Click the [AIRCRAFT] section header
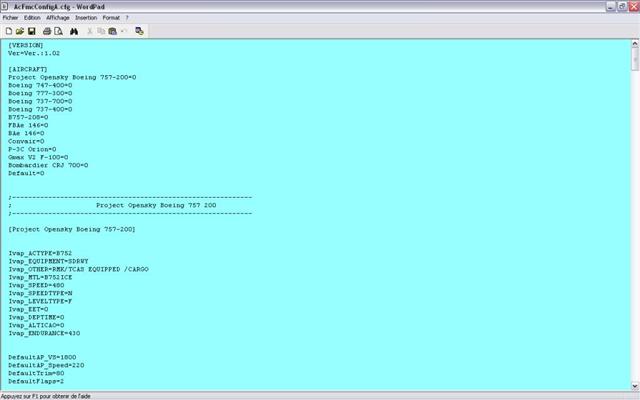This screenshot has width=640, height=400. point(28,69)
